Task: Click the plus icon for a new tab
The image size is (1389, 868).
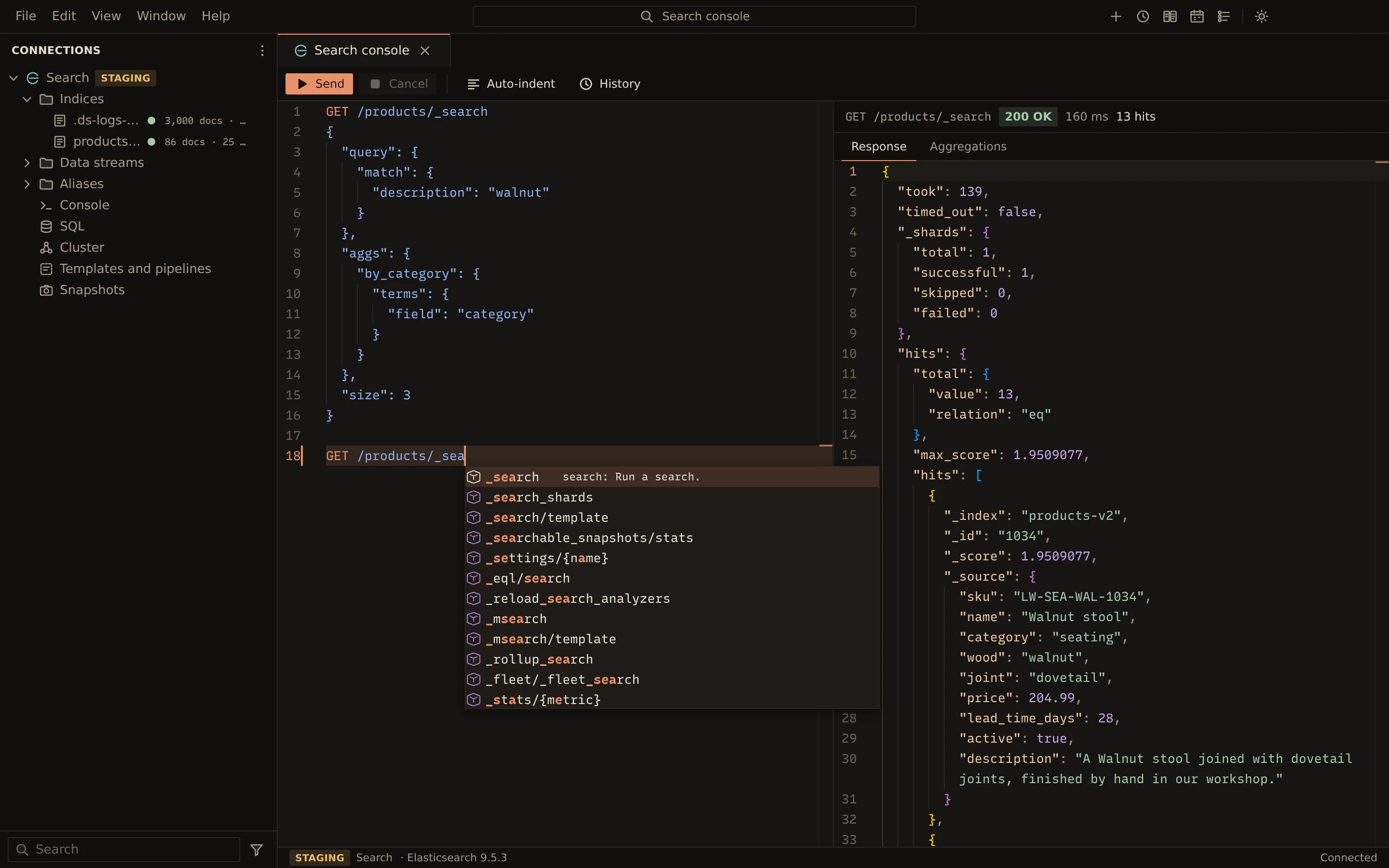Action: pos(1115,16)
